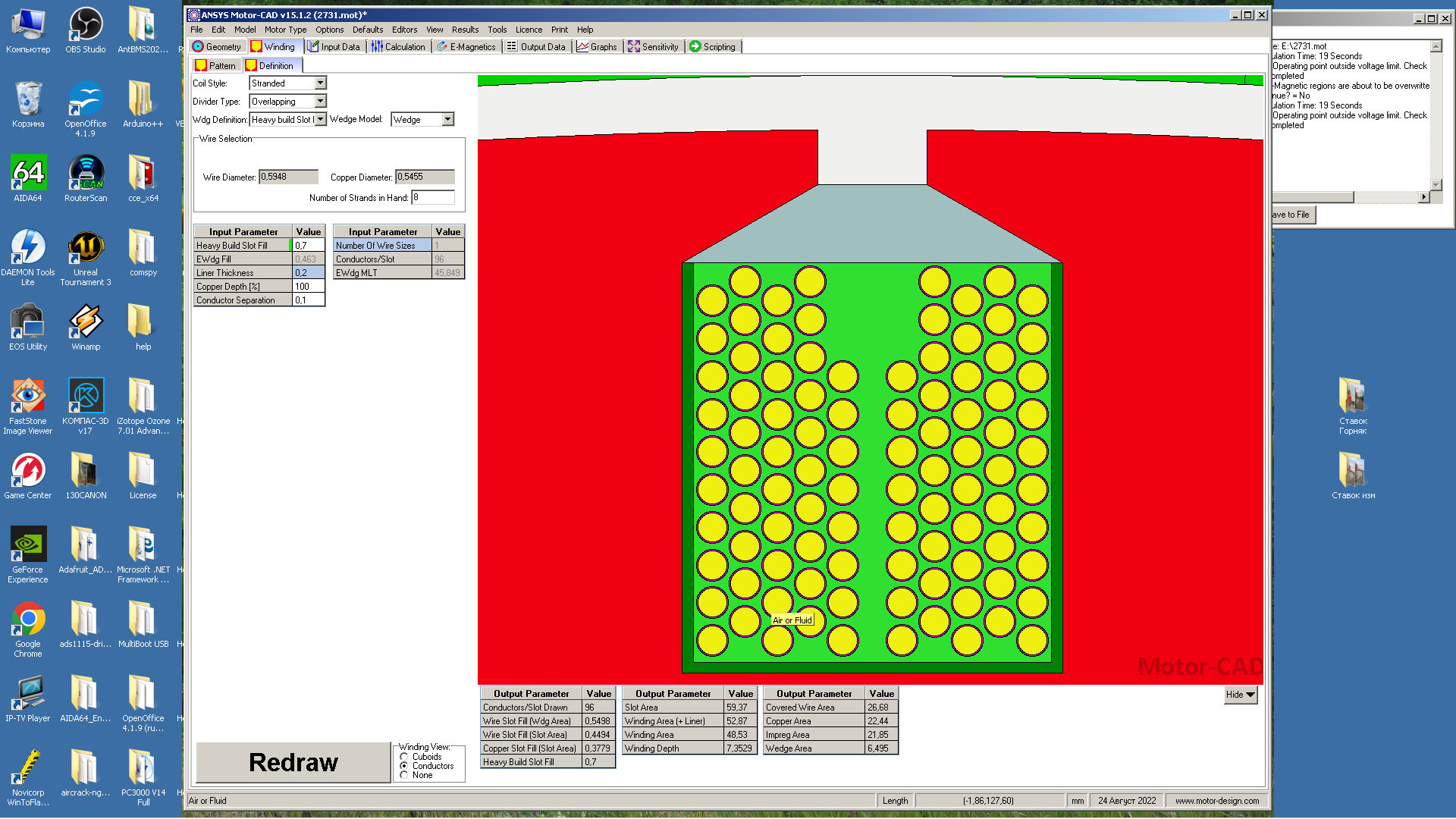Open EOS Utility desktop icon
Screen dimensions: 1456x819
click(x=28, y=328)
